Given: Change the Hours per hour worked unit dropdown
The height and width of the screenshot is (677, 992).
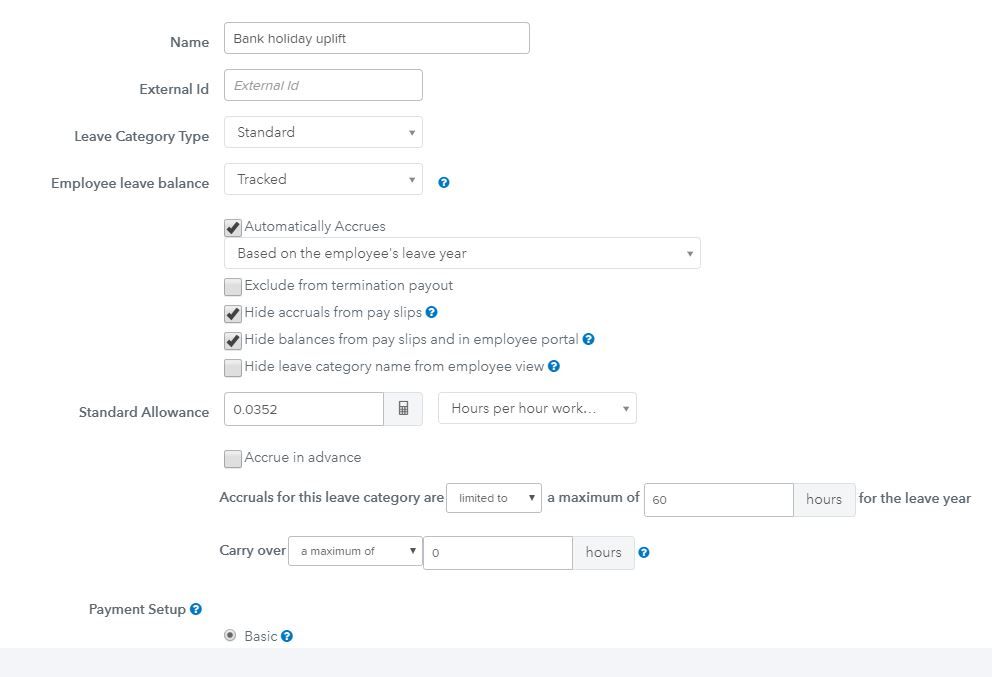Looking at the screenshot, I should click(537, 408).
